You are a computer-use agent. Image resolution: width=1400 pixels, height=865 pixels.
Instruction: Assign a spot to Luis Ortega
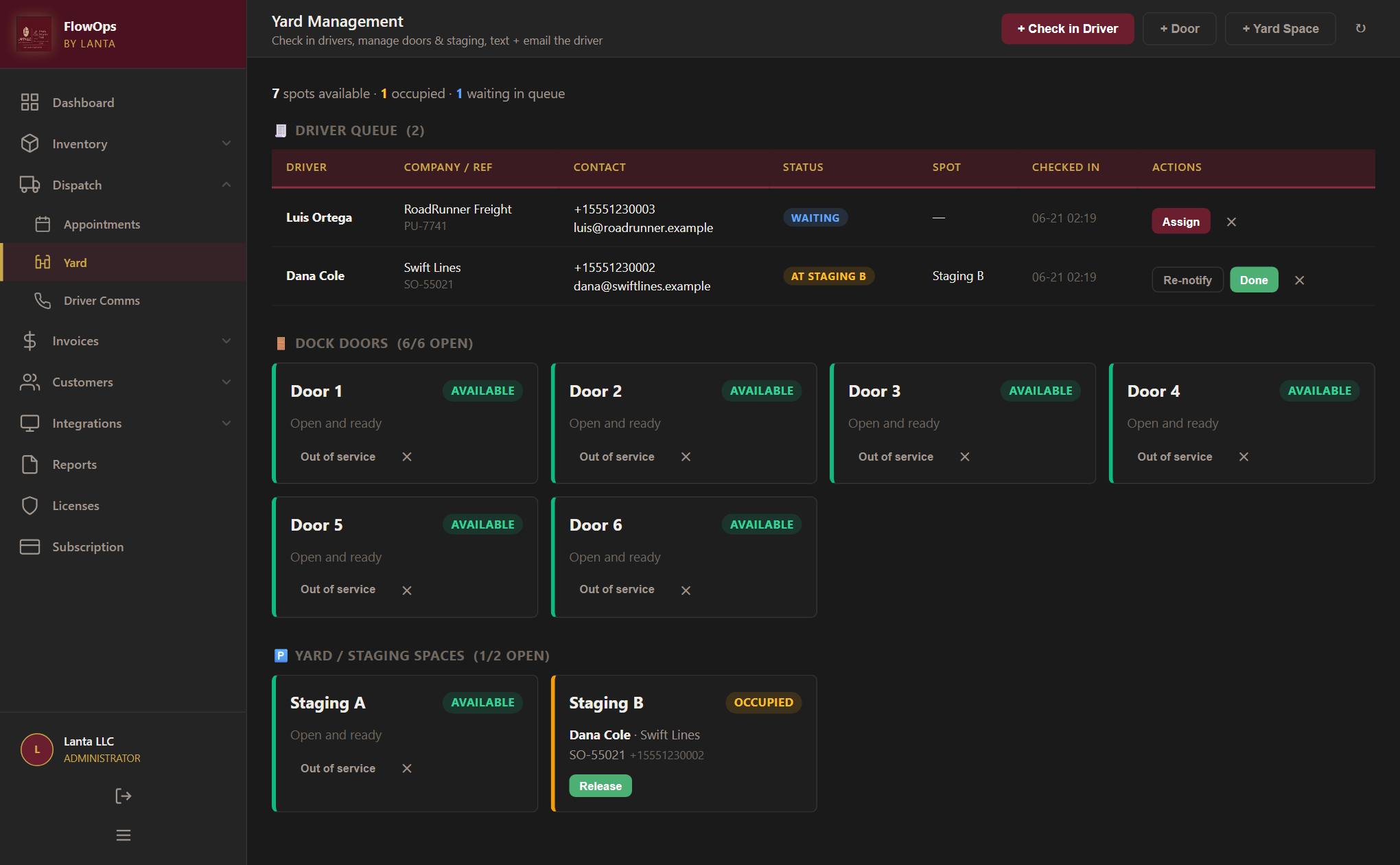tap(1180, 222)
